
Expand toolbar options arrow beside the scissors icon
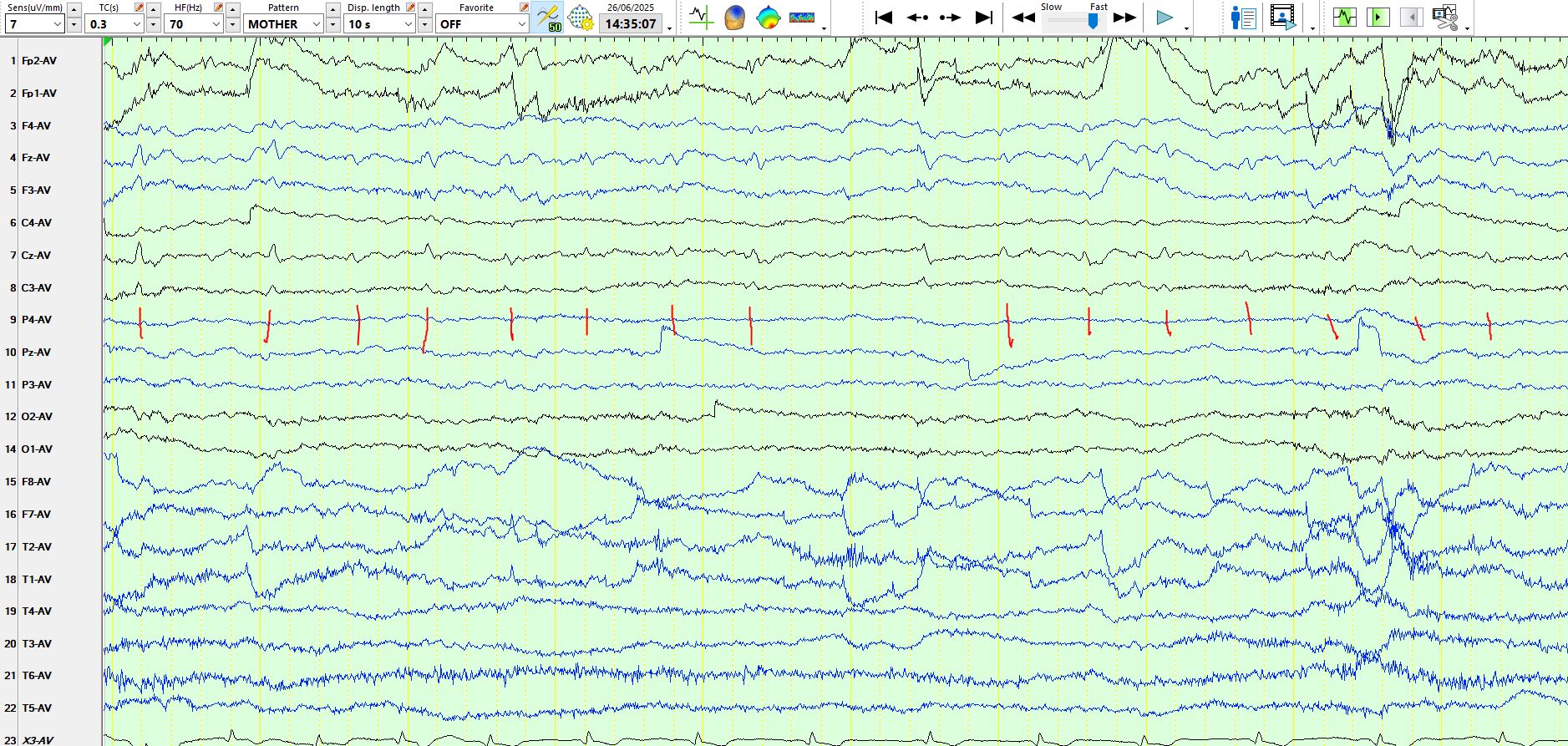(x=1468, y=29)
